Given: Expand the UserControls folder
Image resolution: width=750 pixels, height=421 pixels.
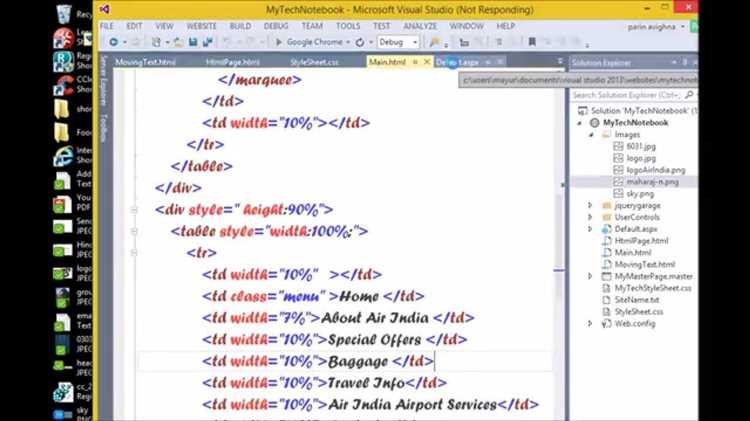Looking at the screenshot, I should [x=590, y=217].
